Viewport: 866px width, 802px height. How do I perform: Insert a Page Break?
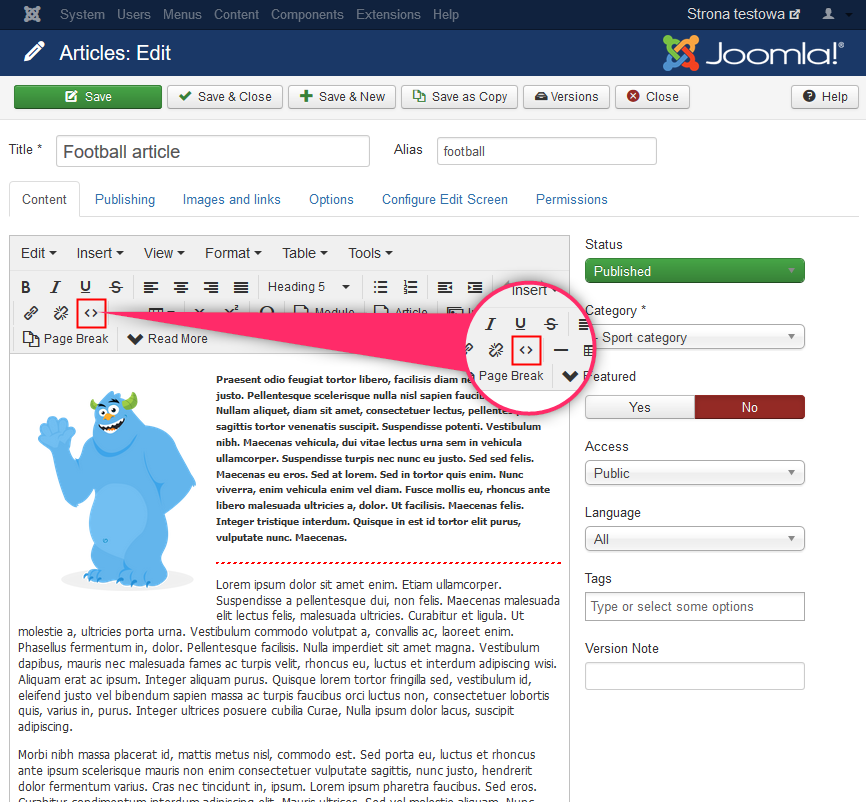[x=65, y=339]
